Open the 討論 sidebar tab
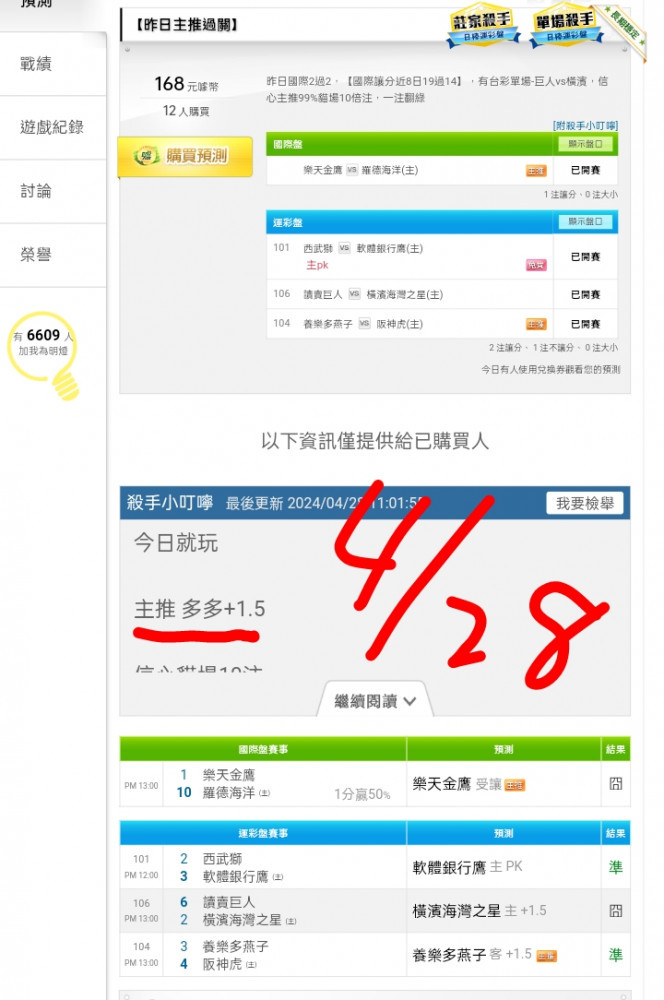 click(36, 191)
